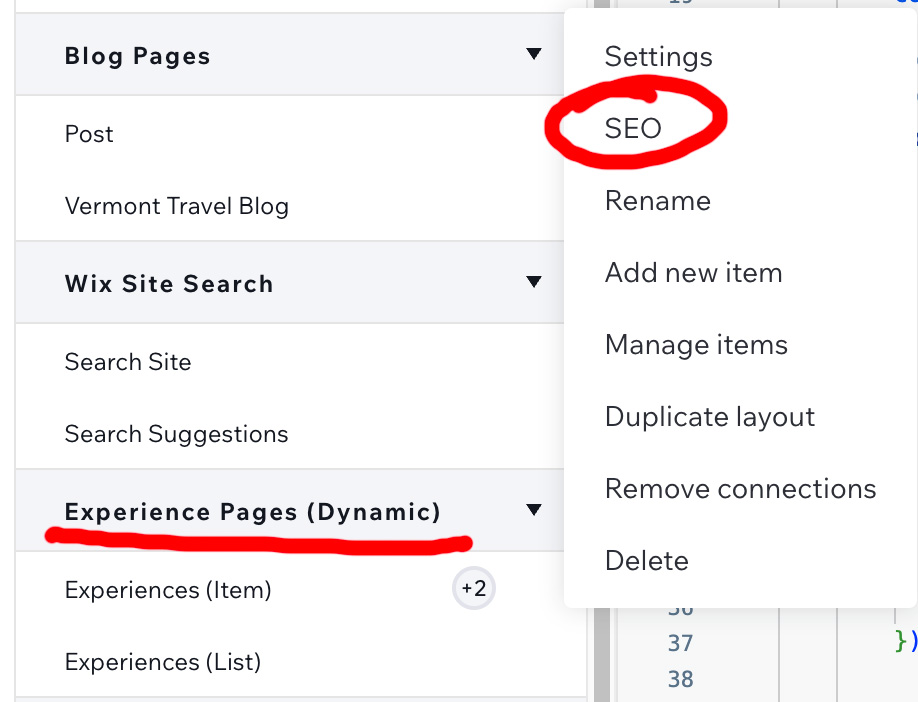The height and width of the screenshot is (702, 918).
Task: Click the Blog Pages section header
Action: tap(138, 56)
